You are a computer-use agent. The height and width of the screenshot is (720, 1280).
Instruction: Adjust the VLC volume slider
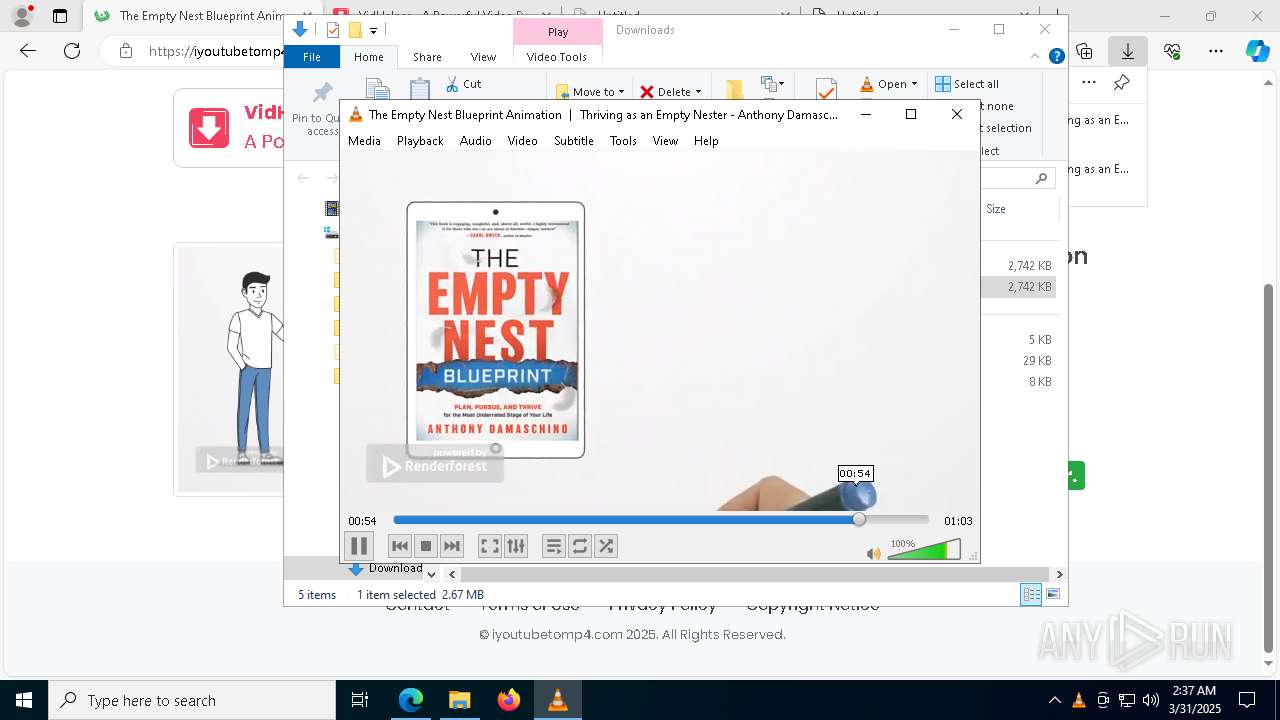pos(924,550)
